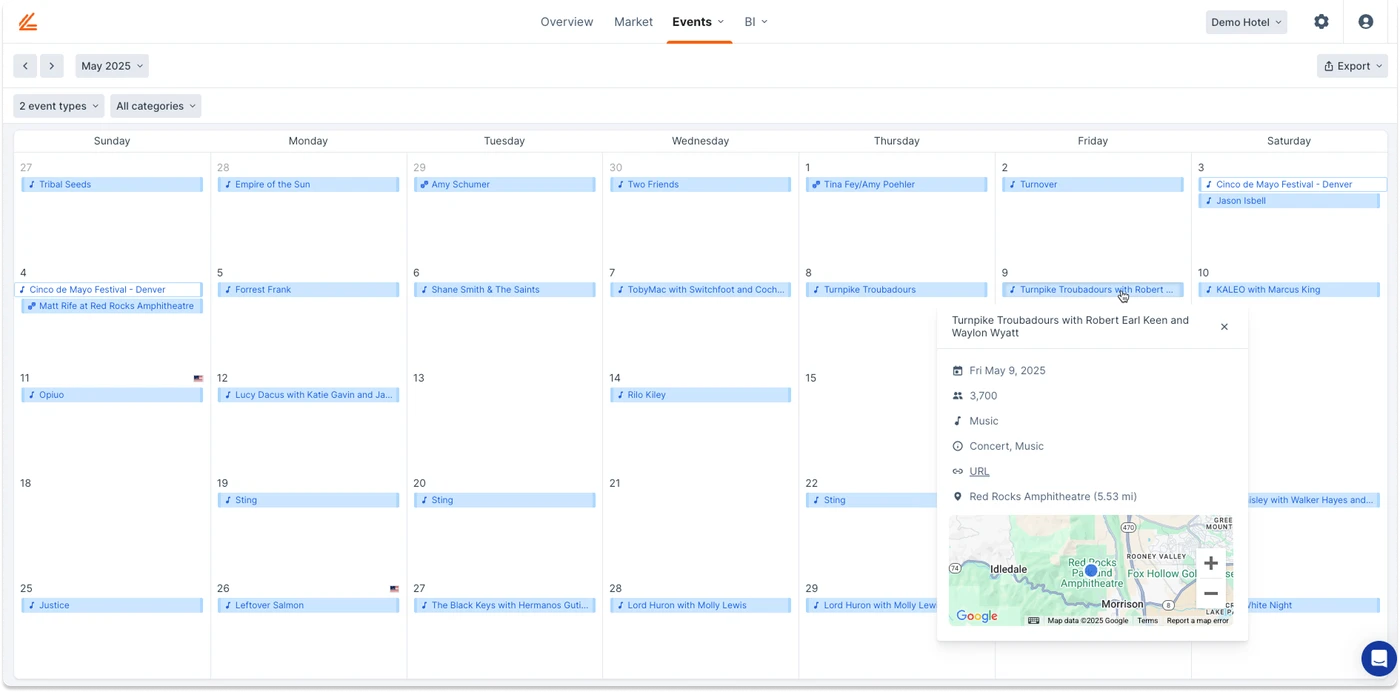Open the May 2025 month dropdown
Screen dimensions: 1400x692
click(x=112, y=66)
